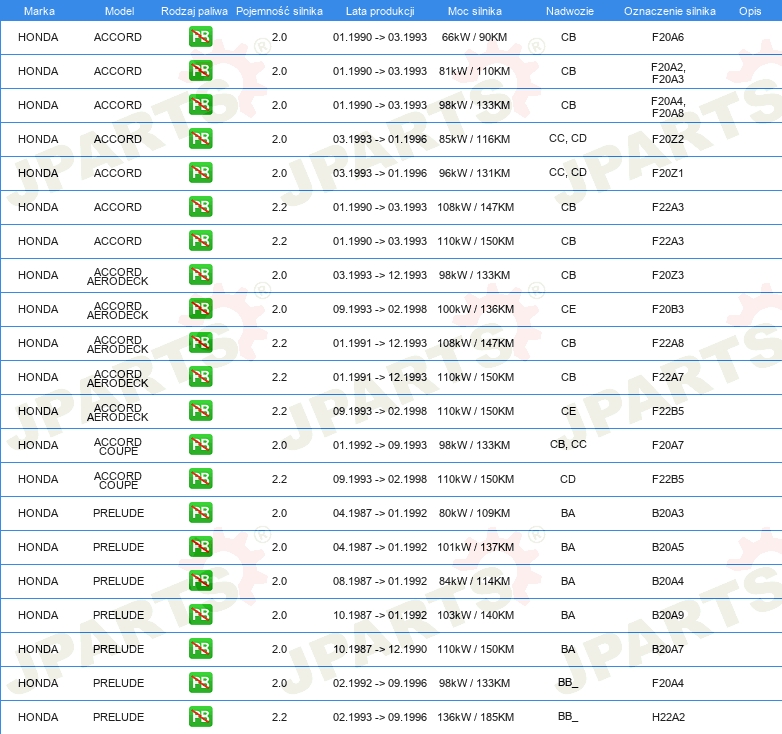Click HONDA in the F22A8 row
Image resolution: width=782 pixels, height=734 pixels.
pyautogui.click(x=38, y=343)
